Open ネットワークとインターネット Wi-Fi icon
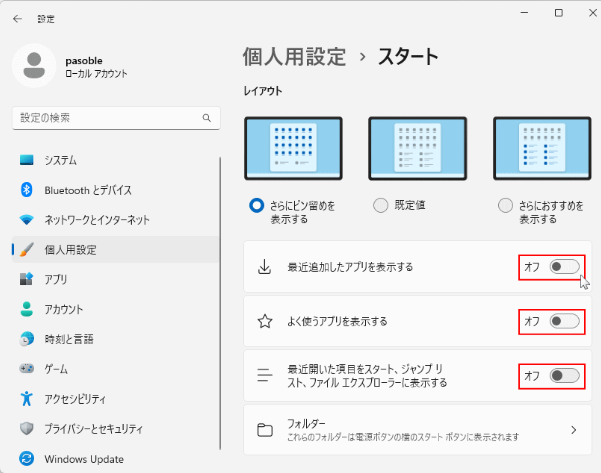Image resolution: width=601 pixels, height=473 pixels. [x=27, y=220]
